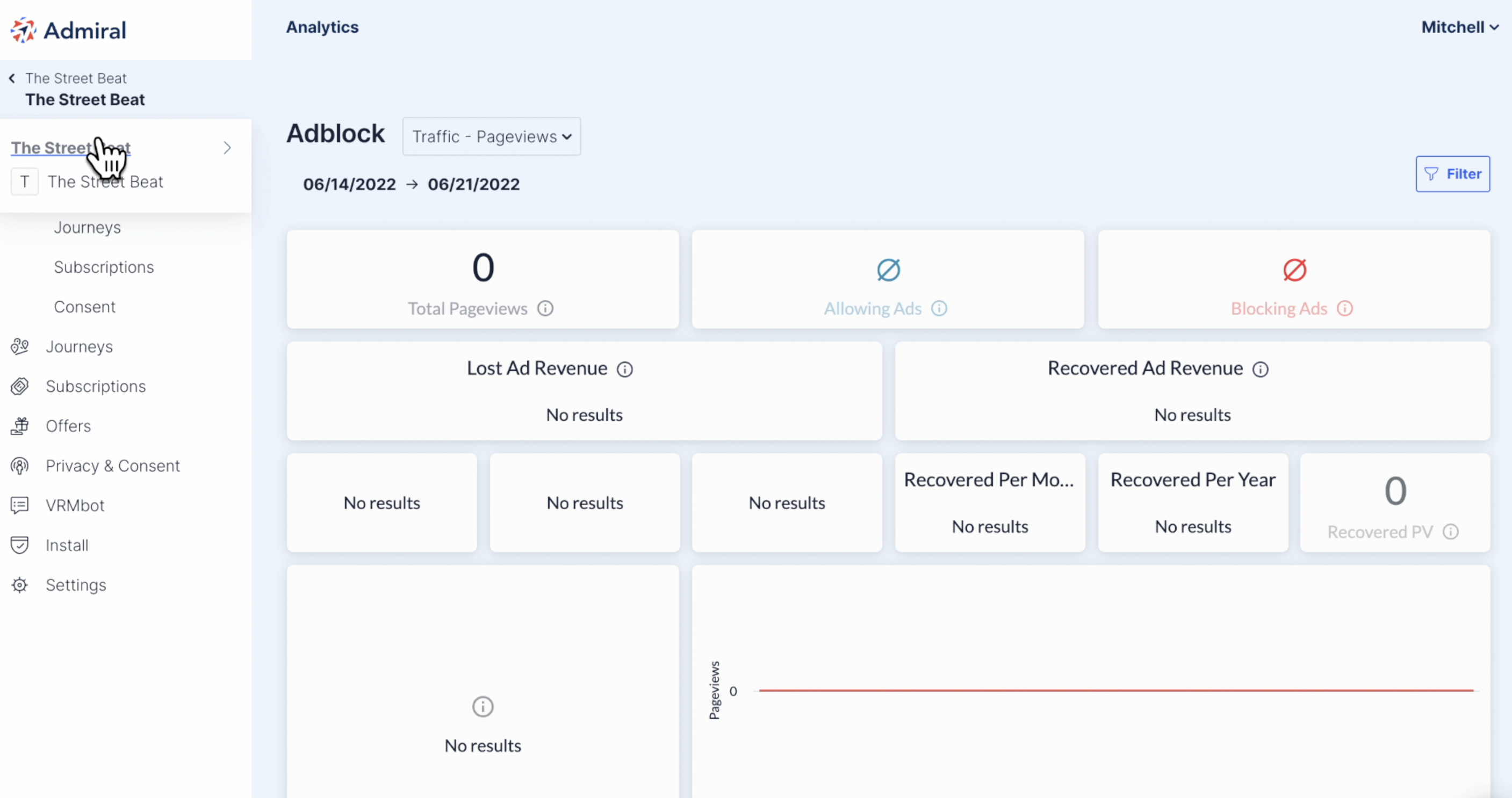
Task: Click the back chevron beside The Street Beat
Action: pyautogui.click(x=12, y=78)
